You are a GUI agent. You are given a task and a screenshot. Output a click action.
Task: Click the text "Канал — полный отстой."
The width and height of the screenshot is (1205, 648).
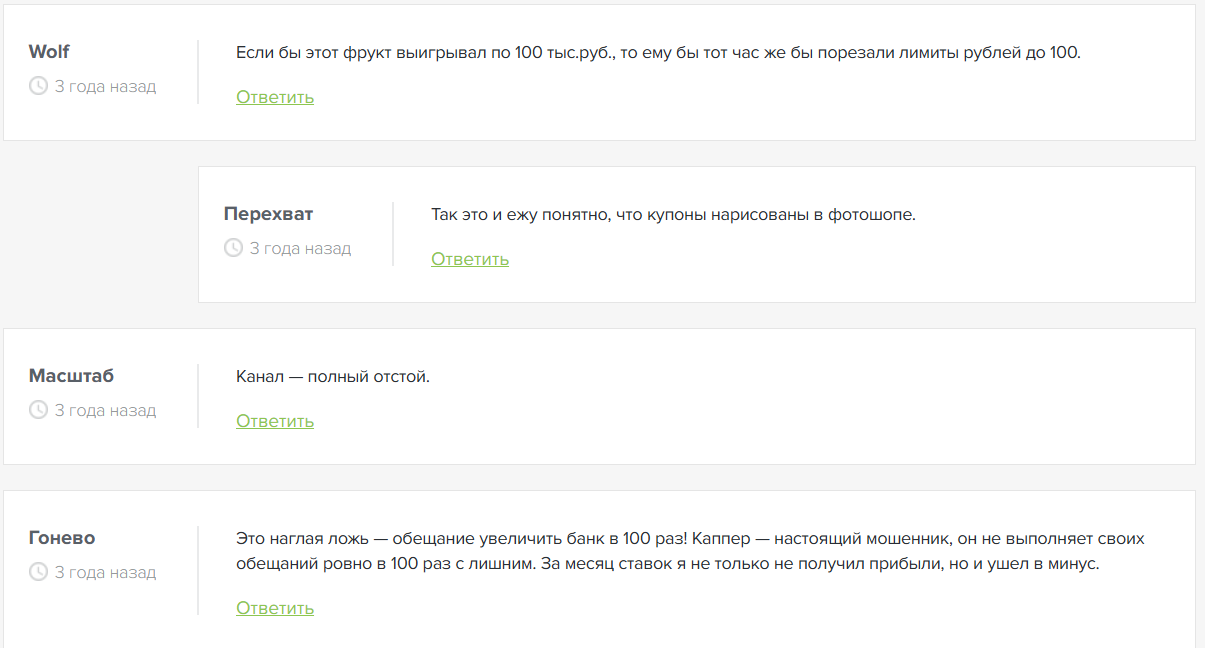click(x=333, y=377)
